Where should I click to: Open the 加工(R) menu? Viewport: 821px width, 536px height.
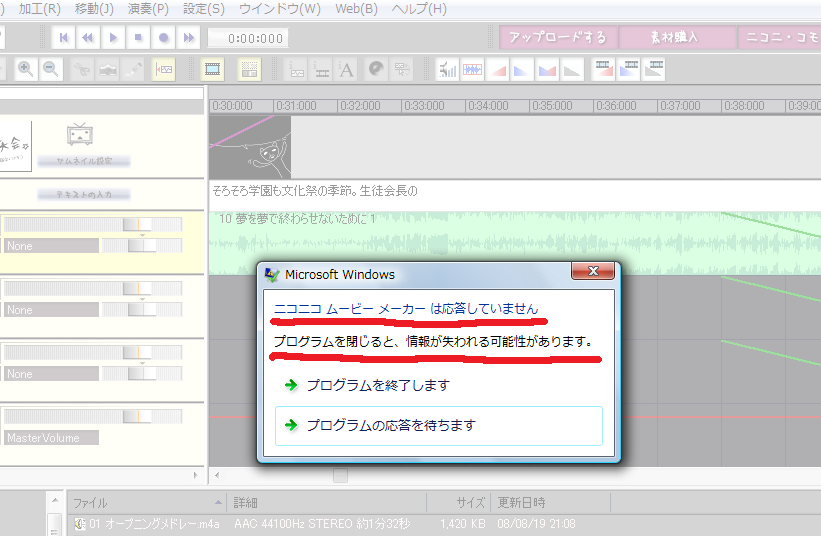(x=40, y=9)
